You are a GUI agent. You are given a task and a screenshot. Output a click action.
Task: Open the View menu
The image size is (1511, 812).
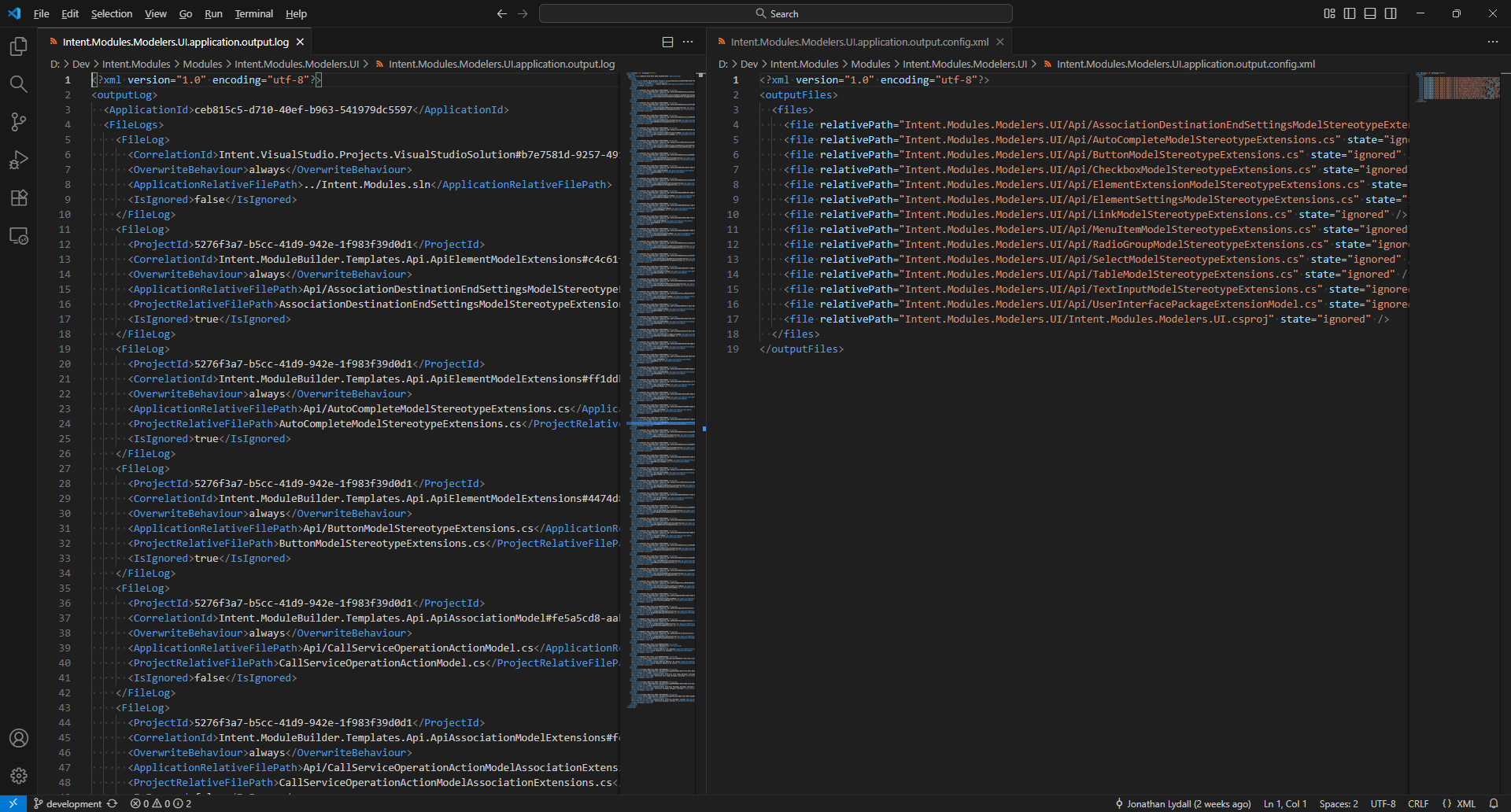click(x=156, y=13)
